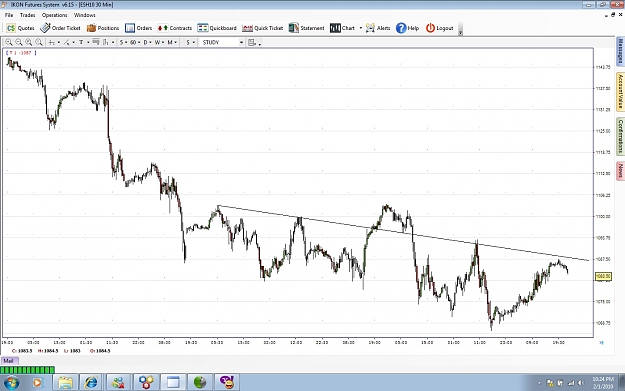Click the green connection progress bar
The image size is (625, 391).
(27, 370)
